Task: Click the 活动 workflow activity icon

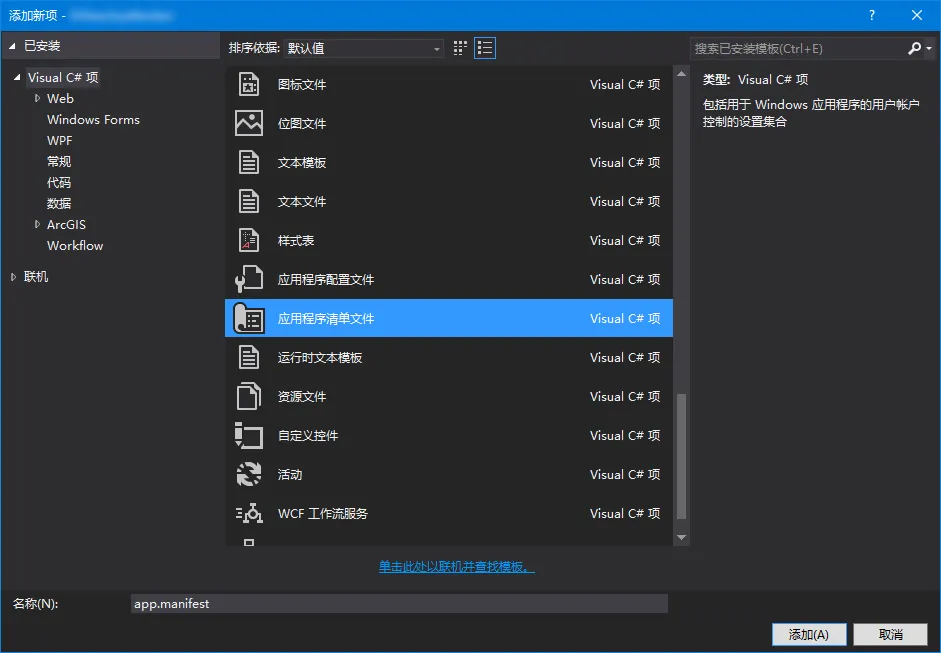Action: (x=248, y=474)
